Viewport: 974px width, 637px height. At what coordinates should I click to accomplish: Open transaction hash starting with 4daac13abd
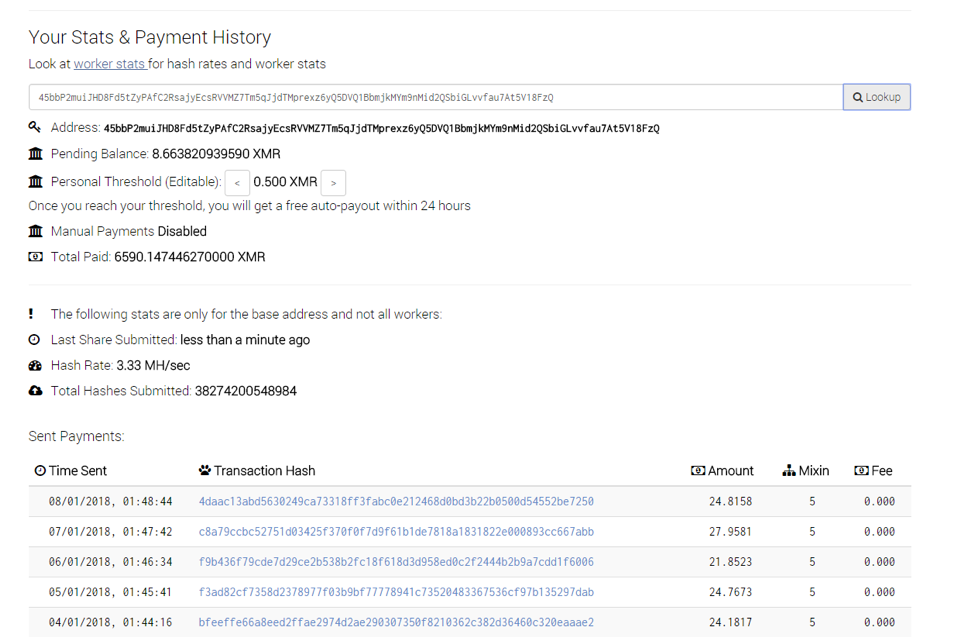coord(396,502)
